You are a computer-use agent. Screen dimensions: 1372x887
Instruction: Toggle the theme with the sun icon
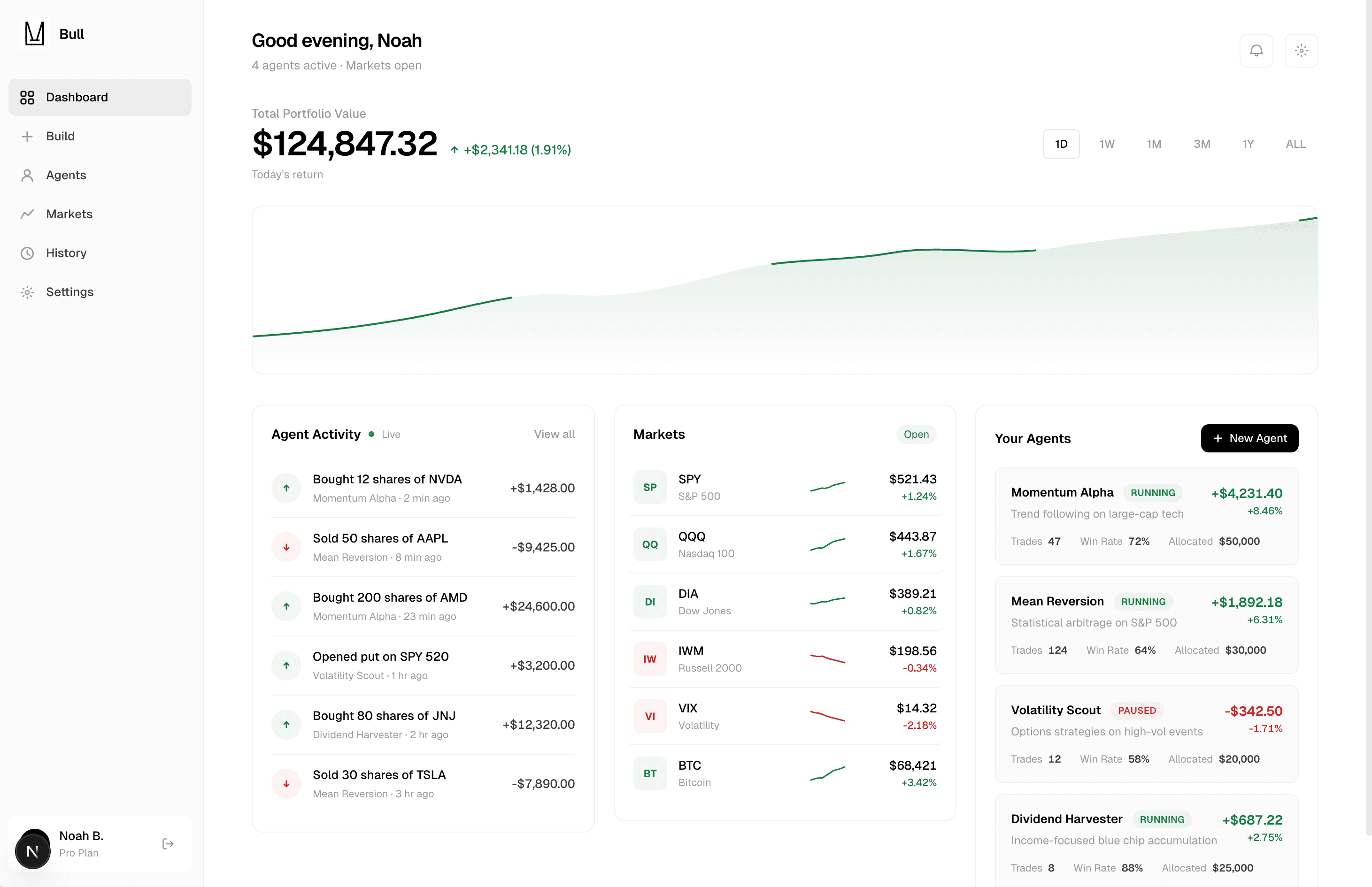(1301, 50)
